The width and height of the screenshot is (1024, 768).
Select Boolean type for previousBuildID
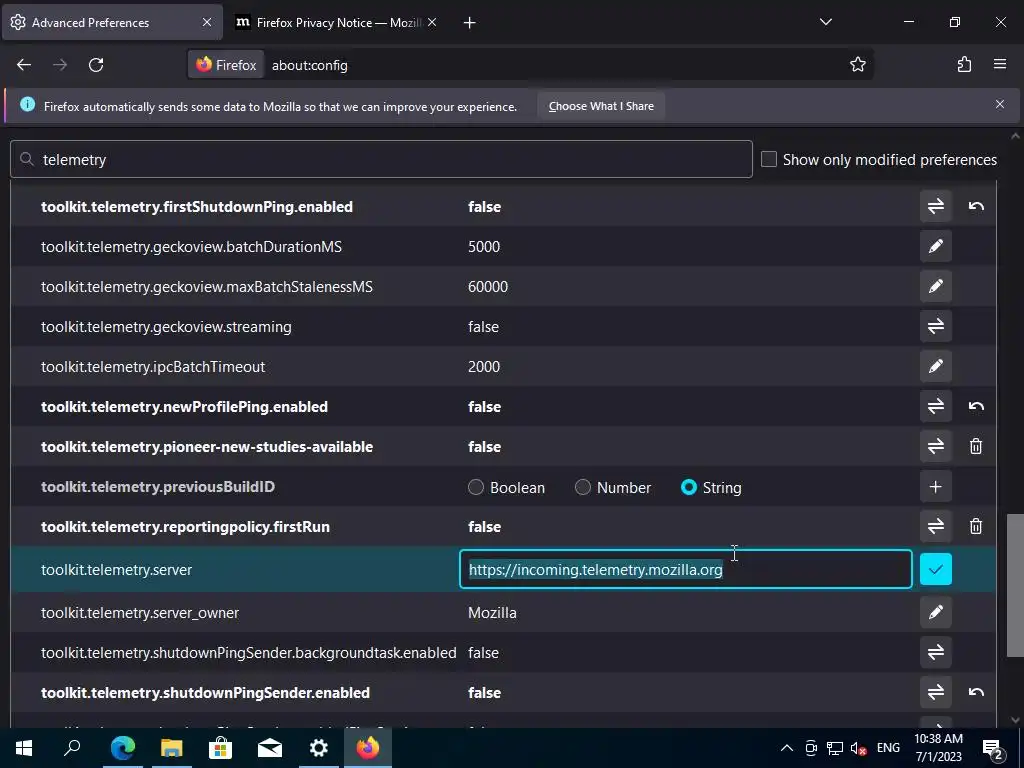coord(476,487)
